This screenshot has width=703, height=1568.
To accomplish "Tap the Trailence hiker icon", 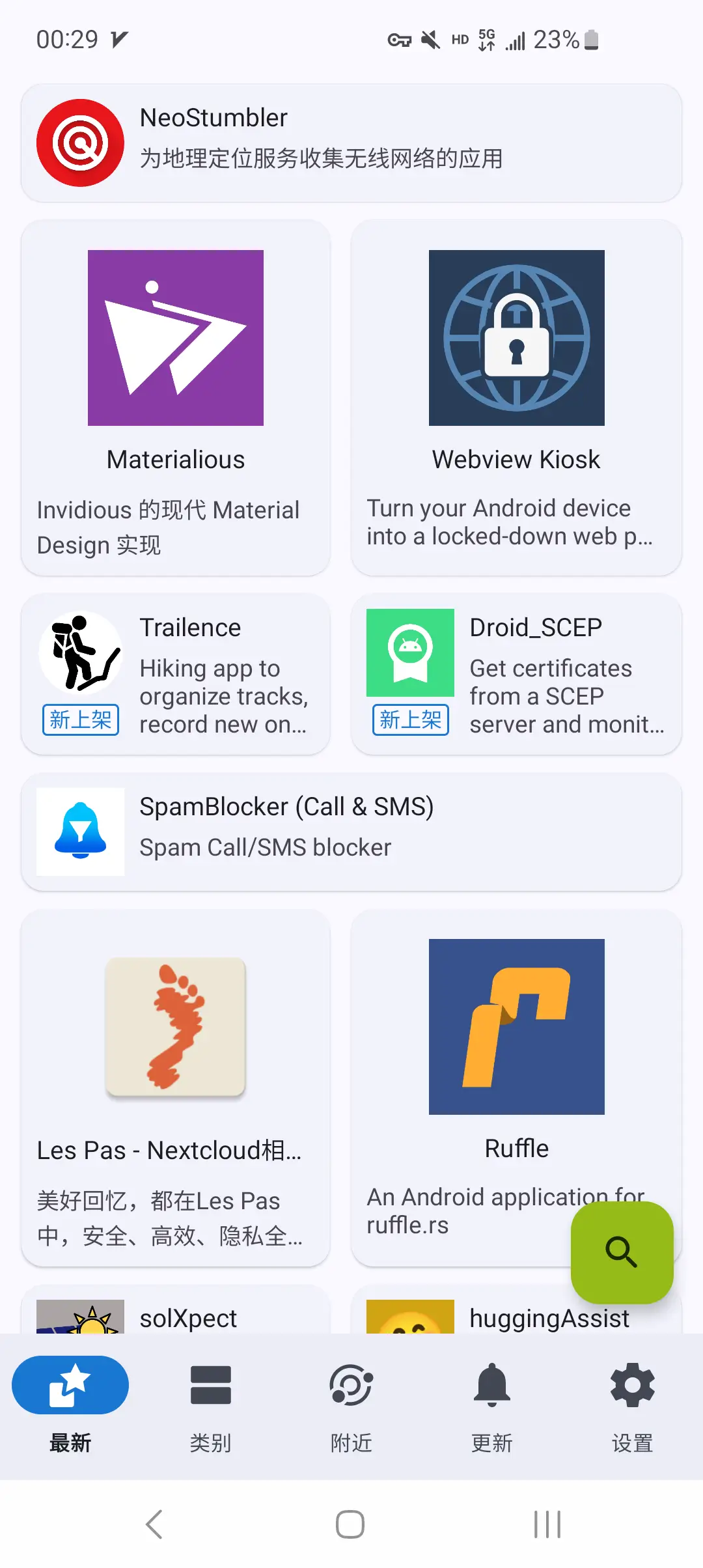I will 80,652.
